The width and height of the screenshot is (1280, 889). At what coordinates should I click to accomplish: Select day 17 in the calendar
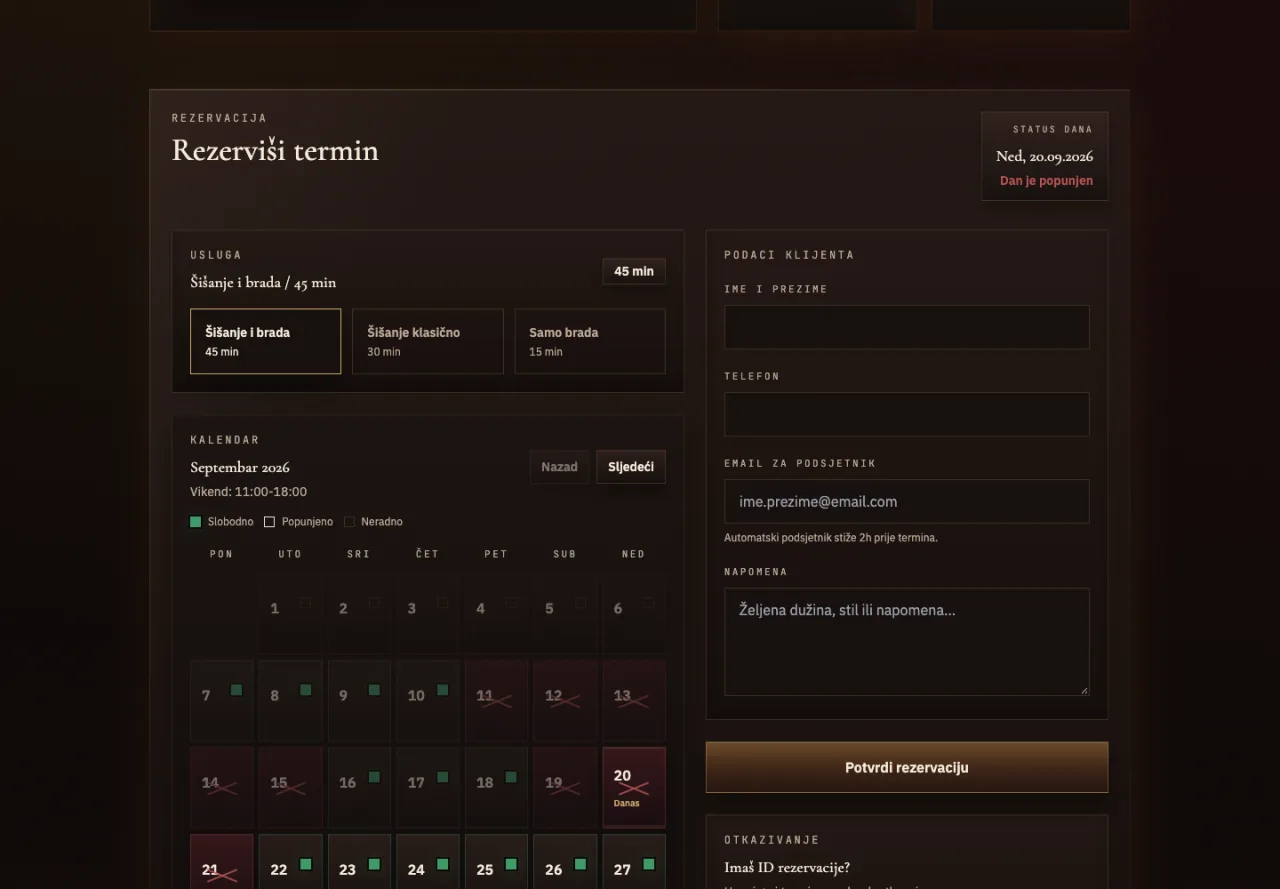(x=428, y=787)
